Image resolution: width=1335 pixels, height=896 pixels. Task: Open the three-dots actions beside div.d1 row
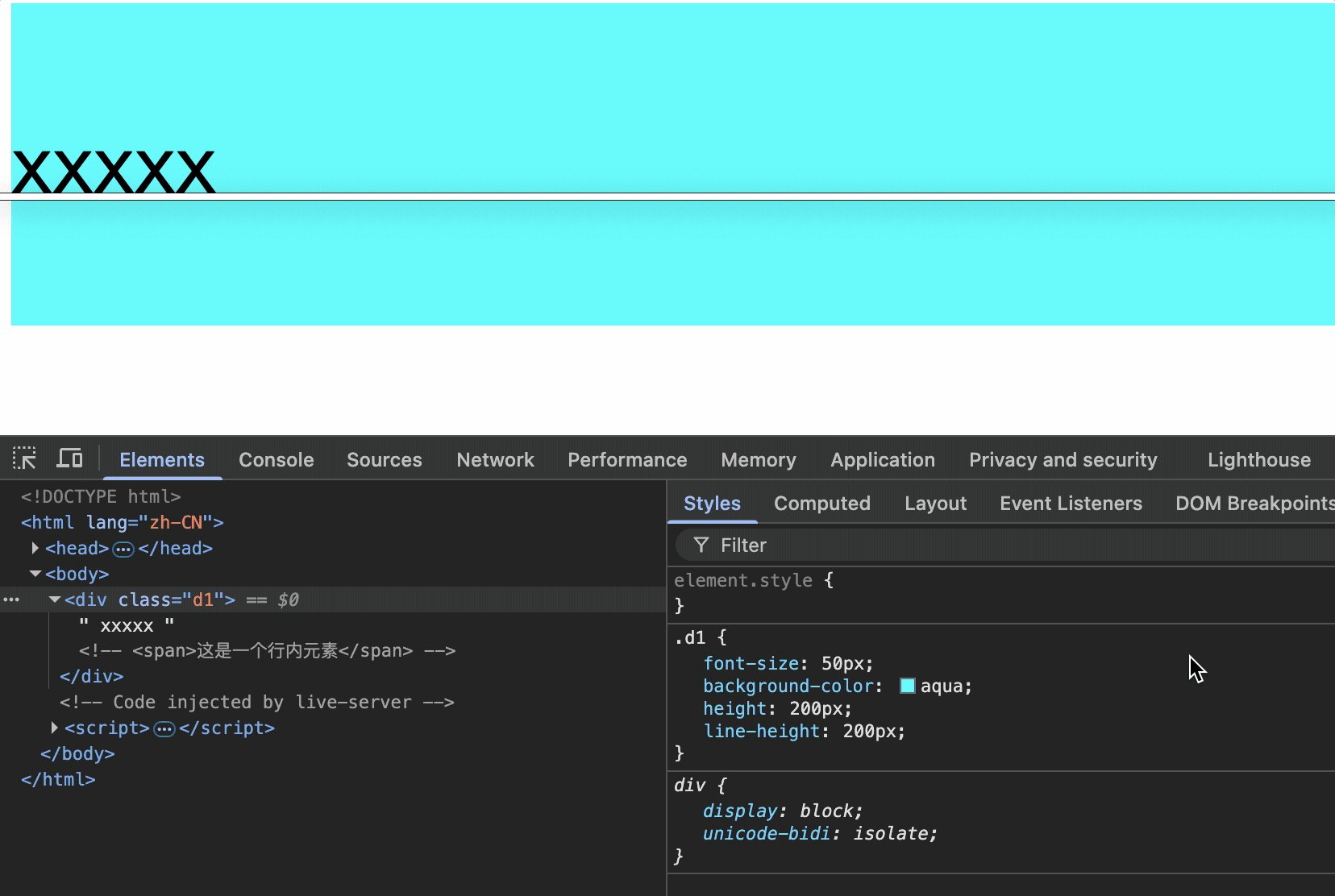[11, 599]
